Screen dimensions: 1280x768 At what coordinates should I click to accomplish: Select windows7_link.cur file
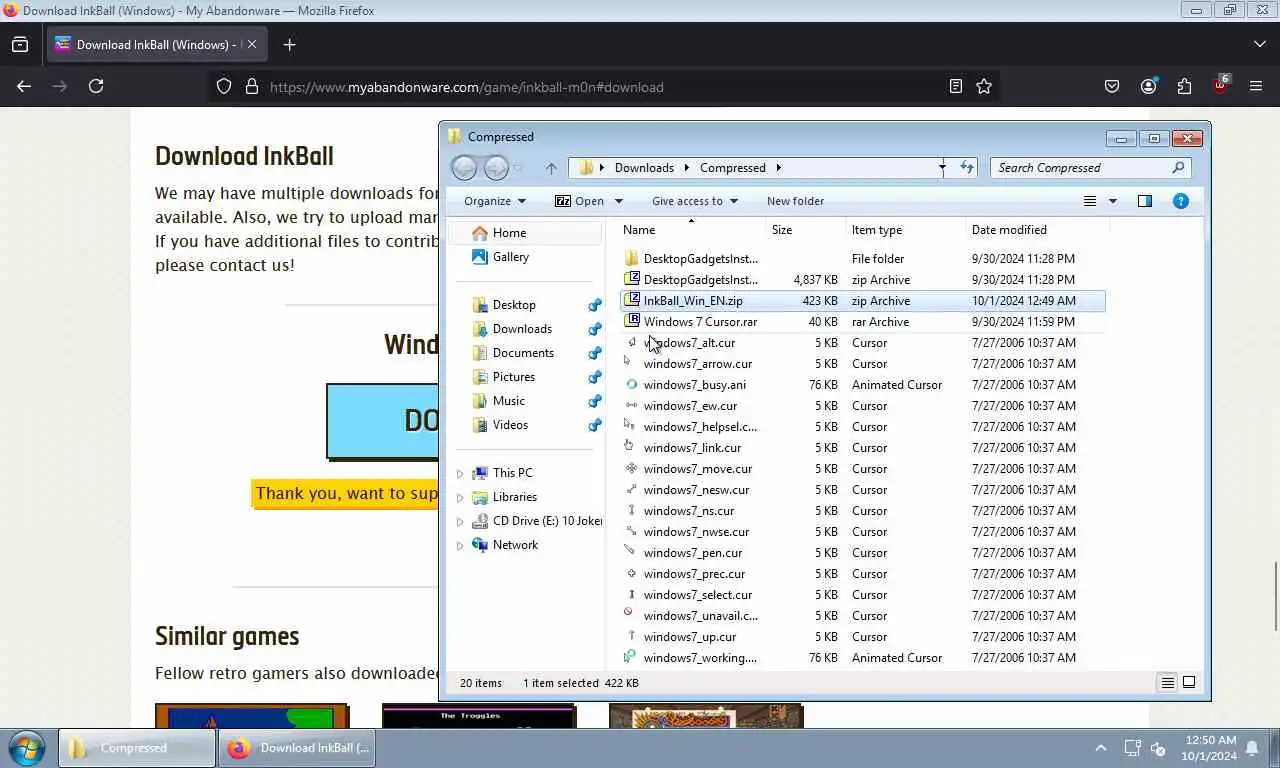tap(863, 448)
